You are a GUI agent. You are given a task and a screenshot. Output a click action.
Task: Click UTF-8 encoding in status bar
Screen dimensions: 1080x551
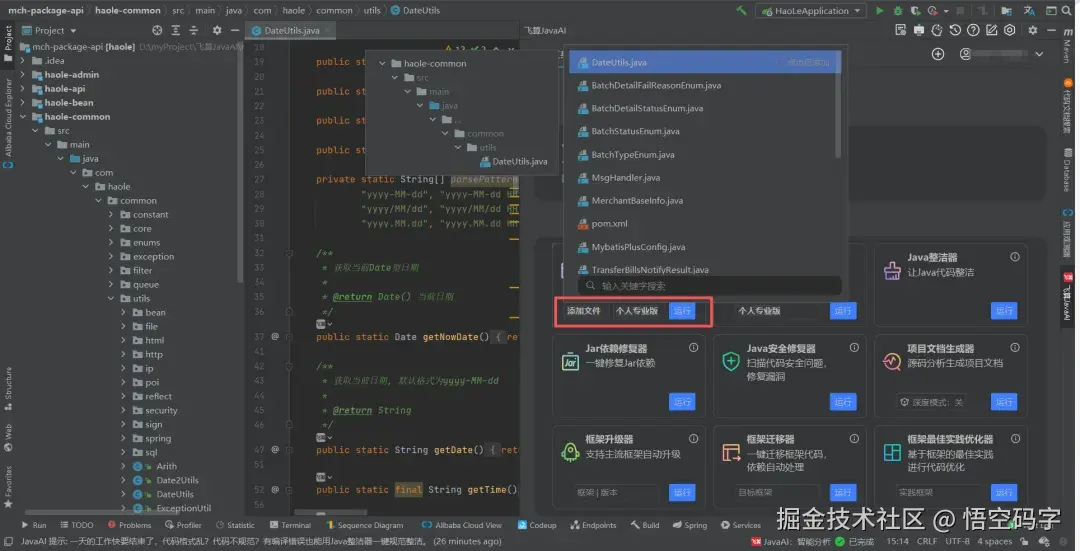pos(957,541)
